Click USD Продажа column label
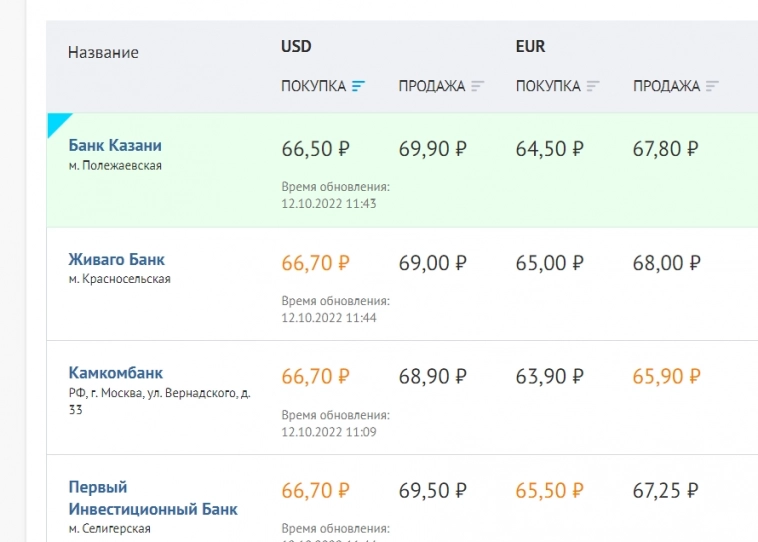Screen dimensions: 758x542 tap(431, 87)
